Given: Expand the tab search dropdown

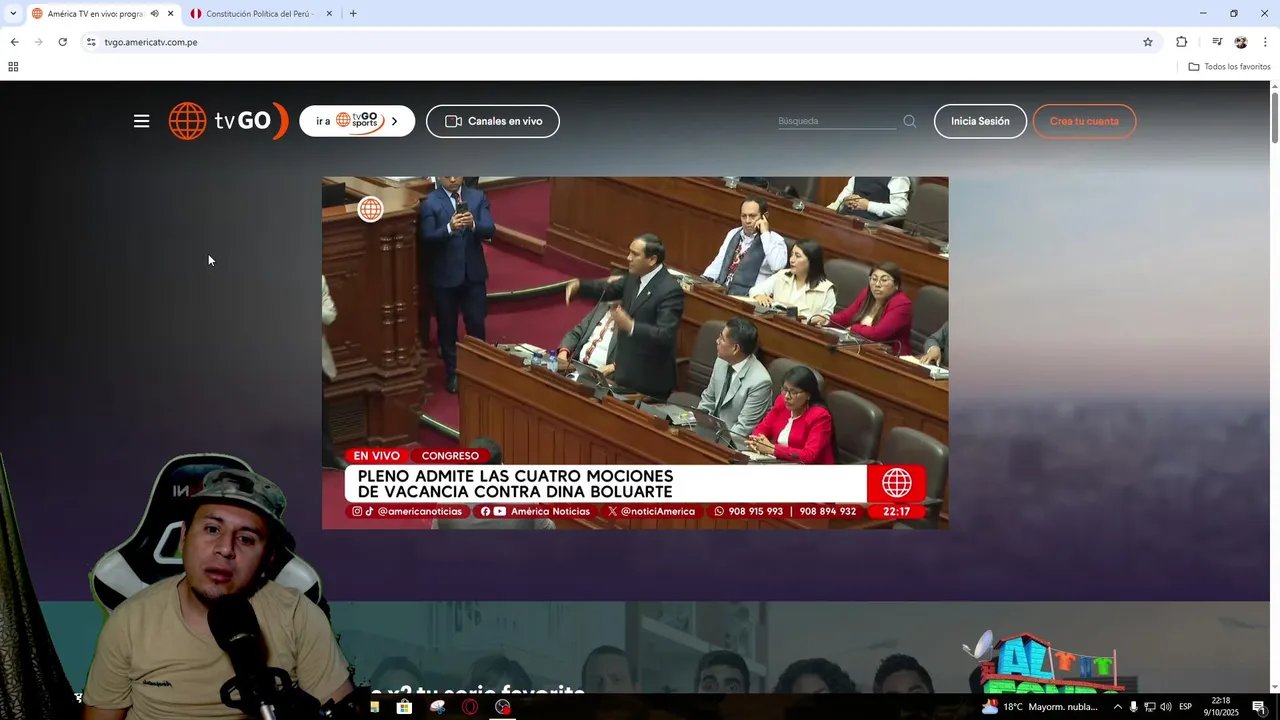Looking at the screenshot, I should click(13, 14).
